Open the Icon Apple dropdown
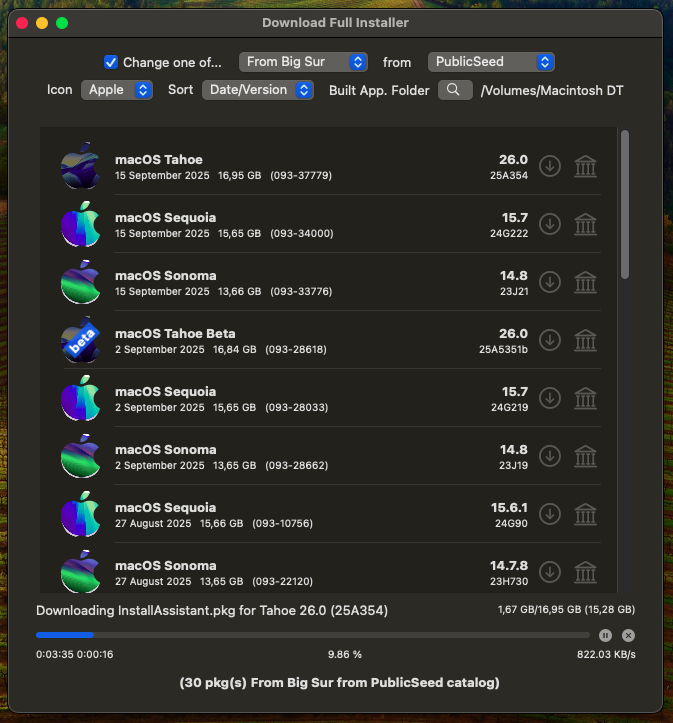This screenshot has width=673, height=723. click(x=117, y=90)
